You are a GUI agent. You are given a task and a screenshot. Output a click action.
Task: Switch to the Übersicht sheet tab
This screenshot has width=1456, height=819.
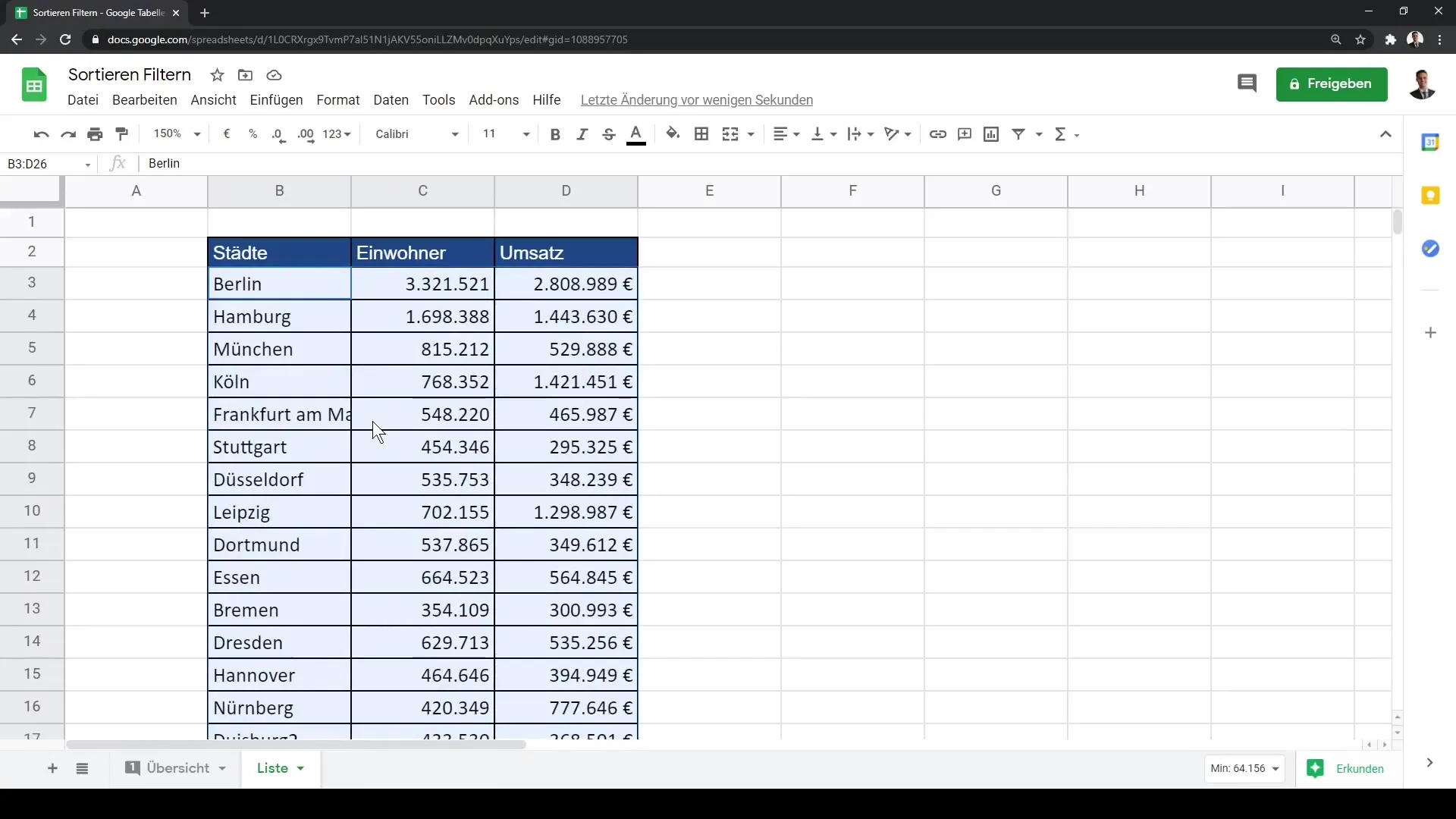pyautogui.click(x=177, y=768)
